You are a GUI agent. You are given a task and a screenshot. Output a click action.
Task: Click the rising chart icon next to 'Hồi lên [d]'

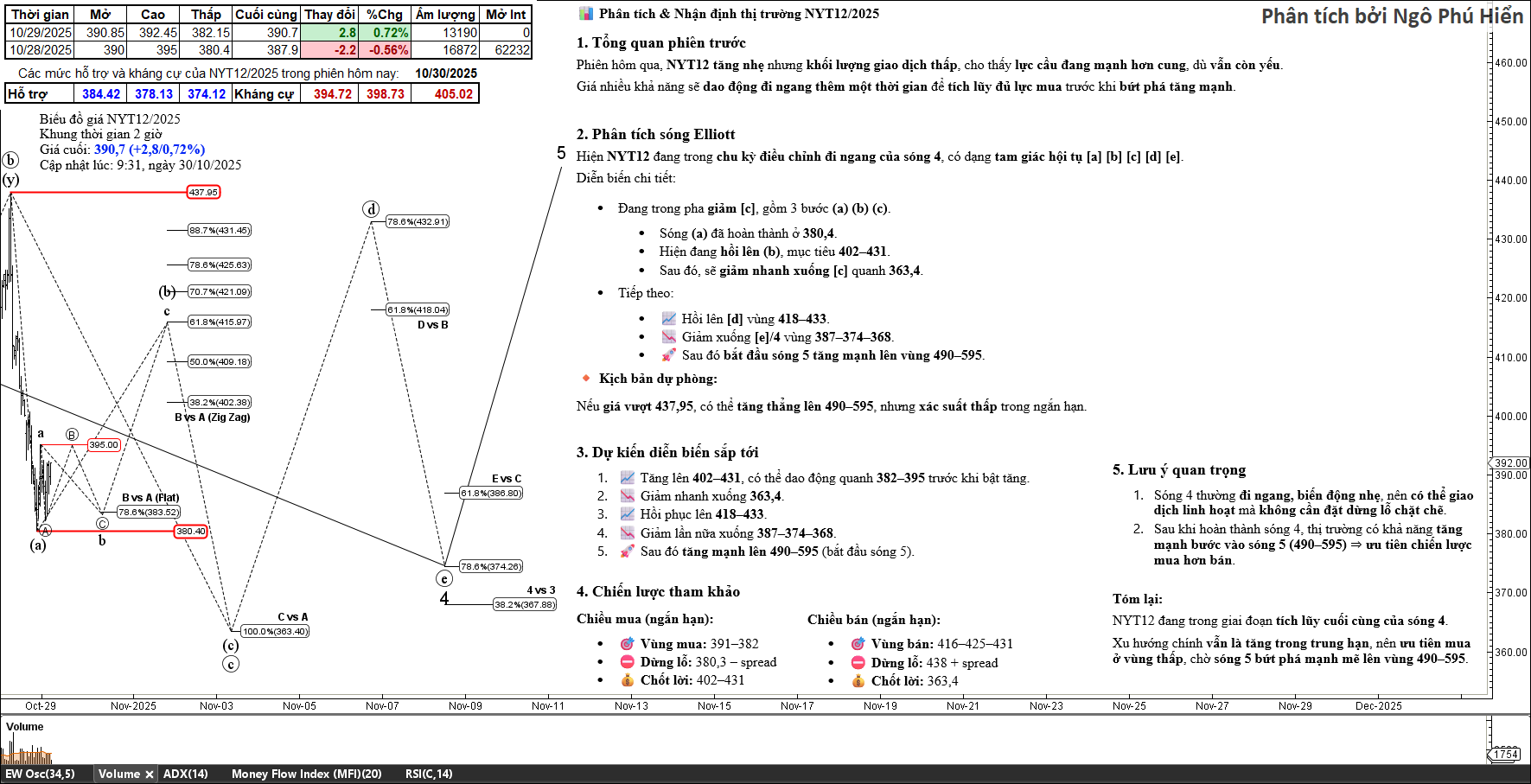click(x=669, y=319)
